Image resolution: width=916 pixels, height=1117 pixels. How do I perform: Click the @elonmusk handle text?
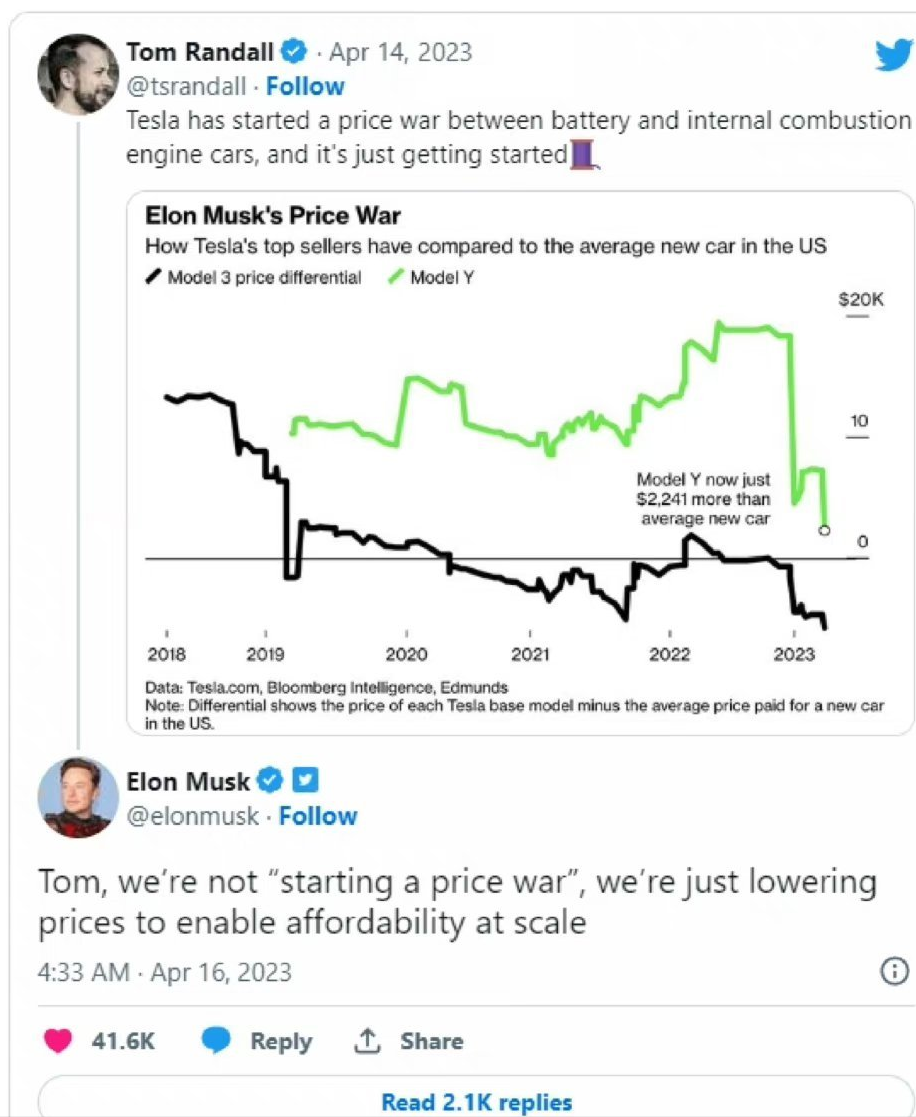click(194, 816)
